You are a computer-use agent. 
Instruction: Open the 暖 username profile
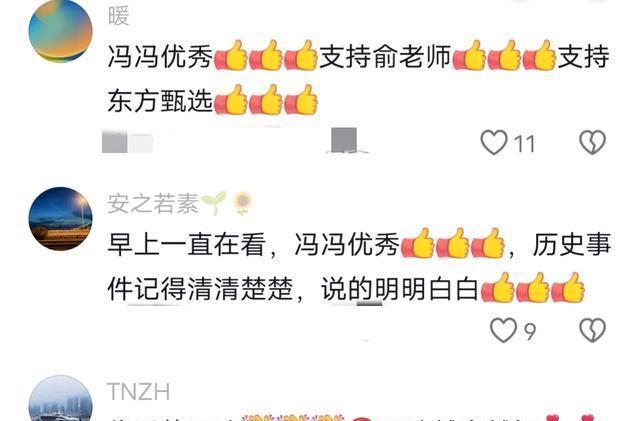click(119, 16)
